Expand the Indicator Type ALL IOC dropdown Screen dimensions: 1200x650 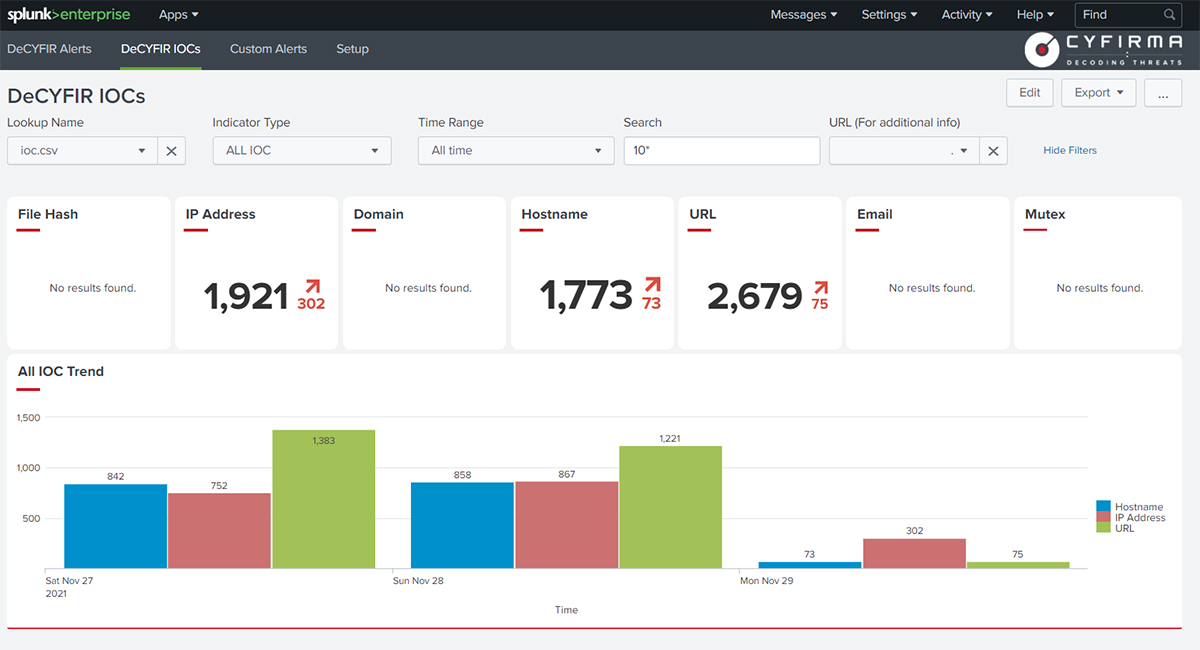(302, 151)
